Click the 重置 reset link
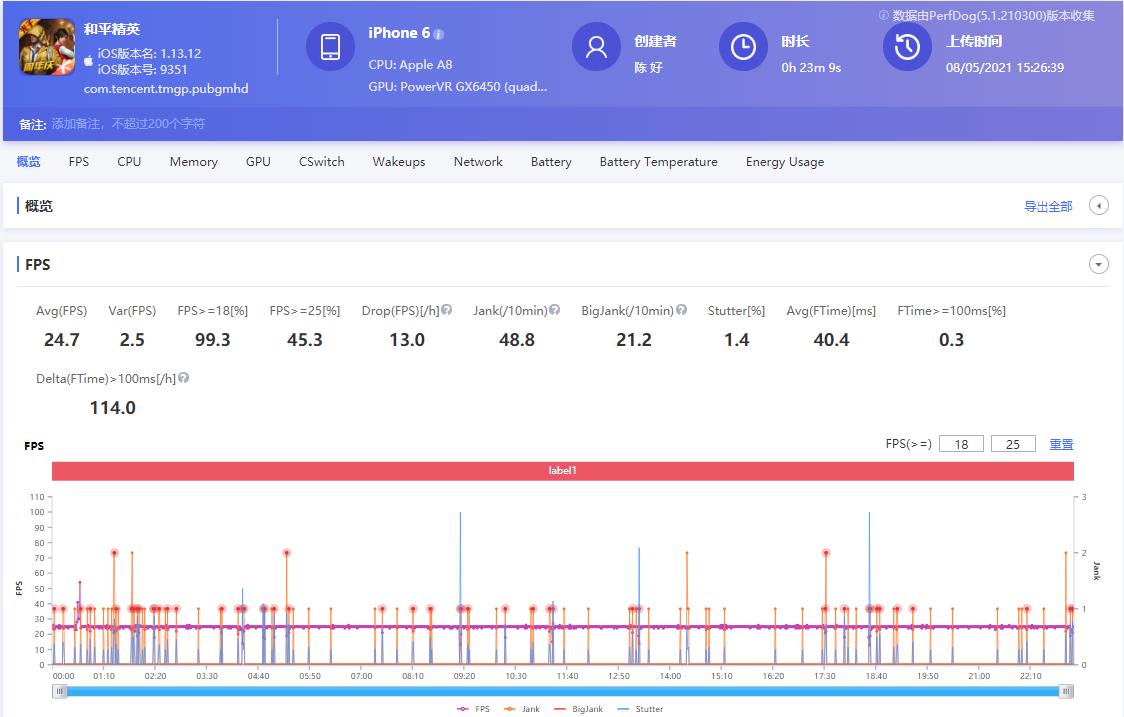This screenshot has width=1124, height=717. [x=1060, y=444]
